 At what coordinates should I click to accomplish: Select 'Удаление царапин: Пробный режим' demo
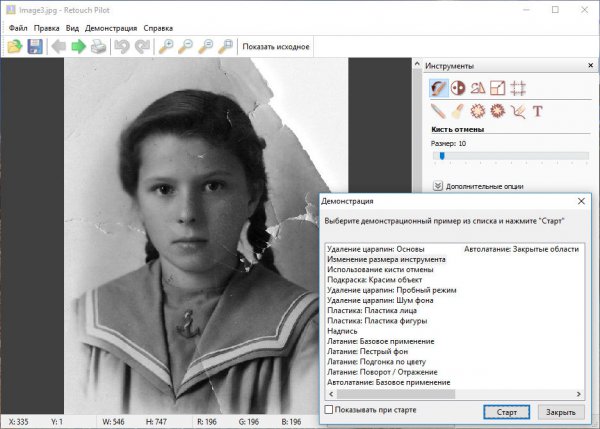(x=391, y=290)
